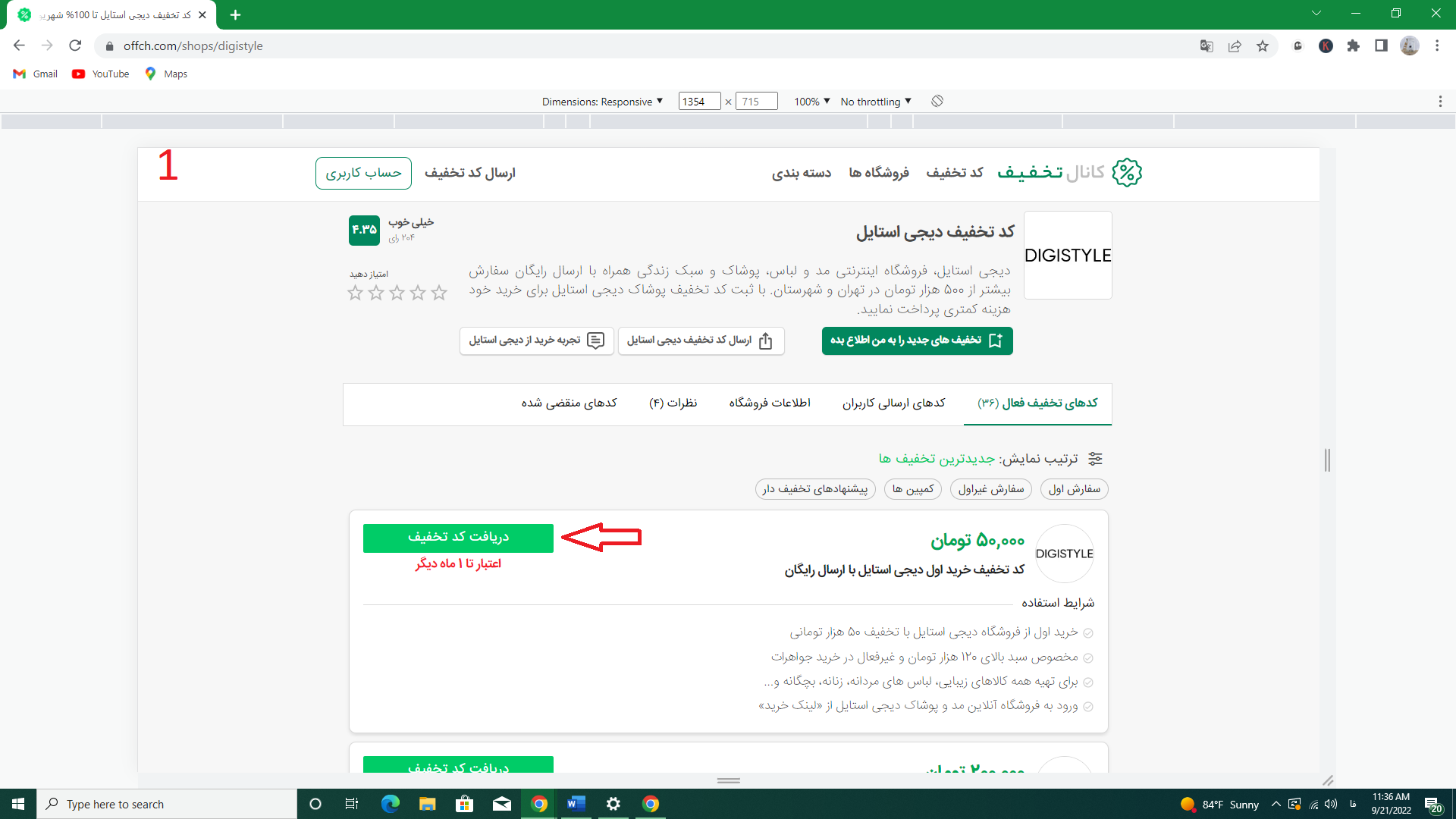Open Settings gear on taskbar
Image resolution: width=1456 pixels, height=819 pixels.
coord(613,804)
